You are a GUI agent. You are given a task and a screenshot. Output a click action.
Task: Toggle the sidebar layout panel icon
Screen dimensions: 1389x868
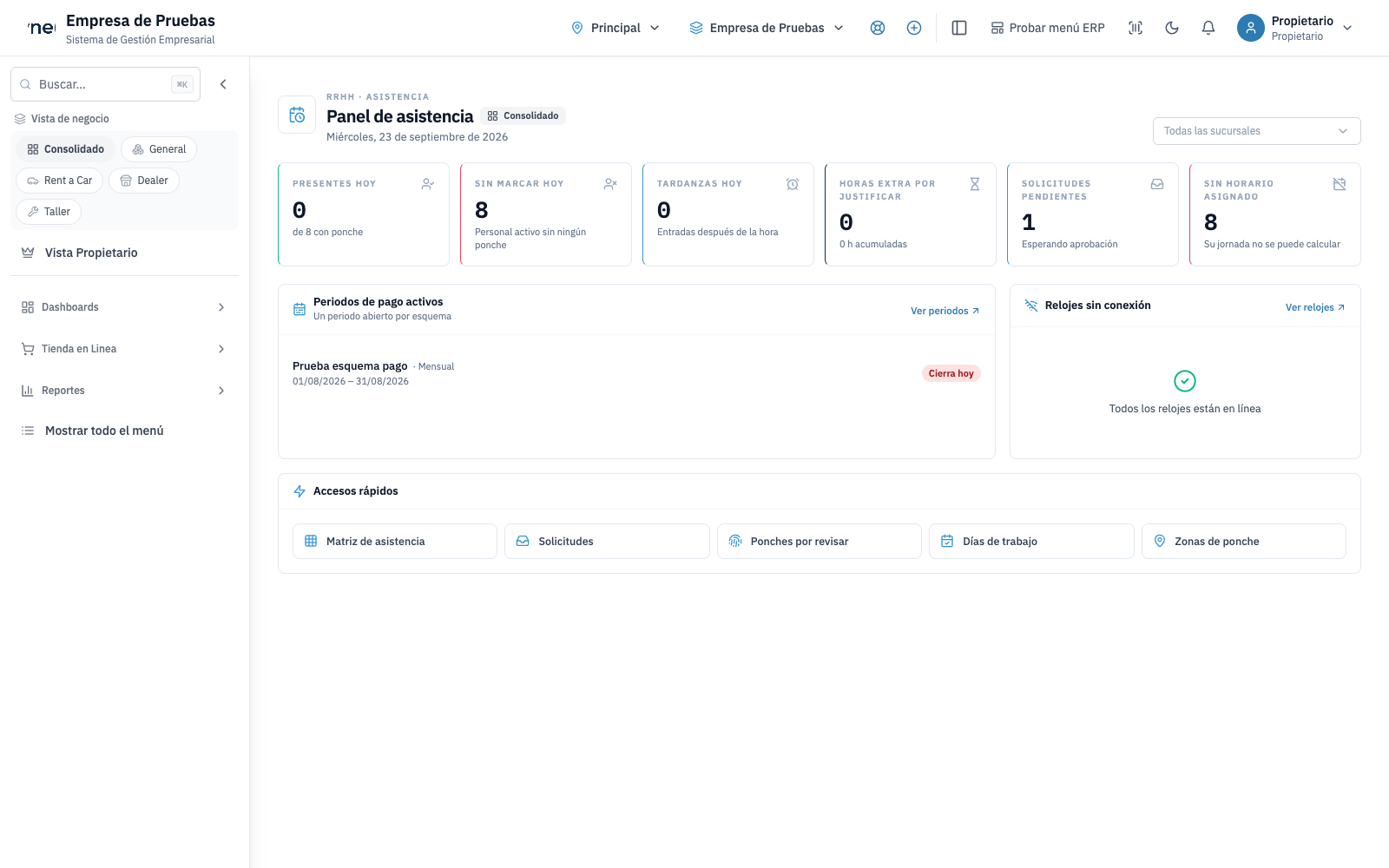point(959,28)
